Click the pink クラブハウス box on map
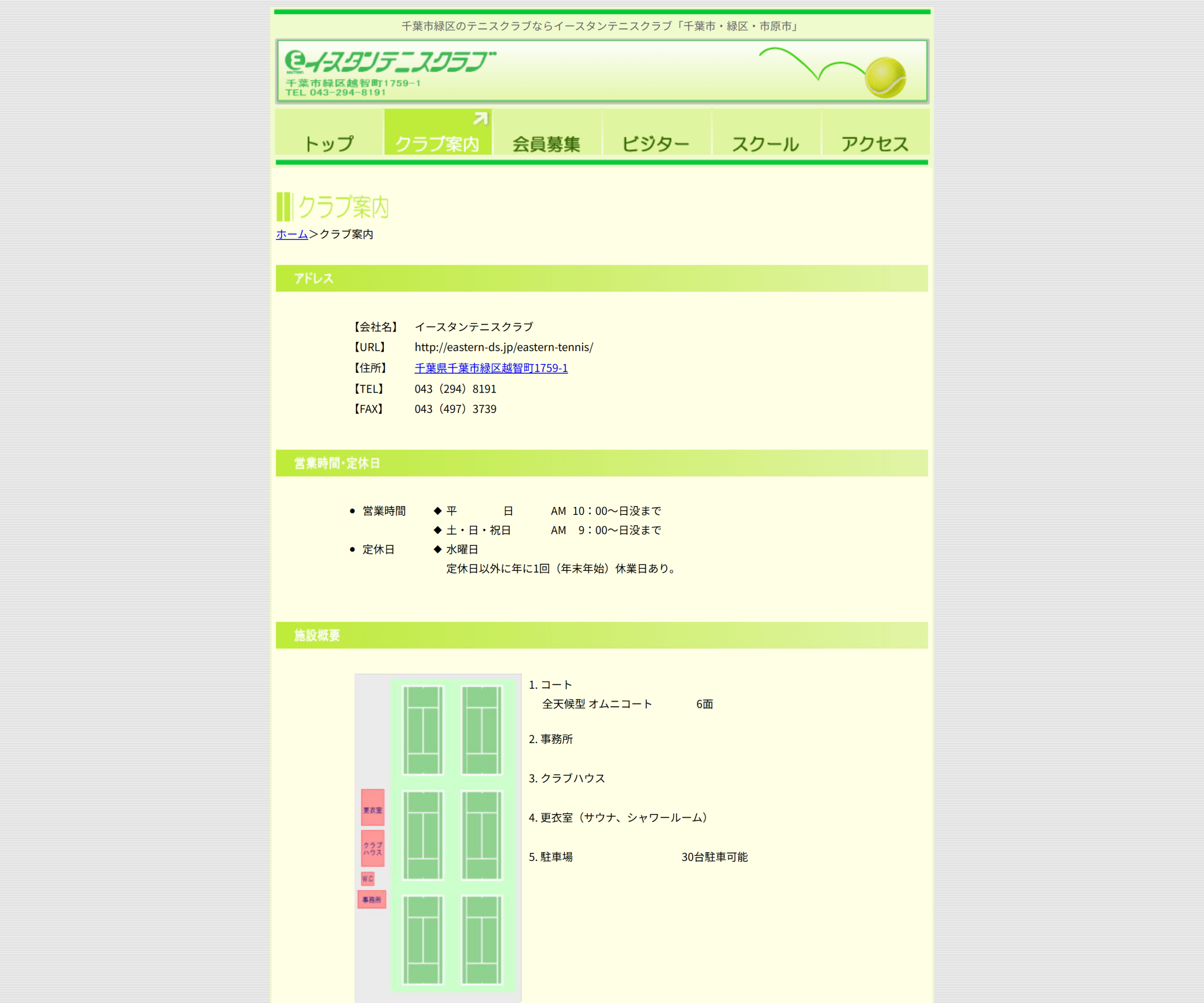Screen dimensions: 1204x1003 click(372, 848)
